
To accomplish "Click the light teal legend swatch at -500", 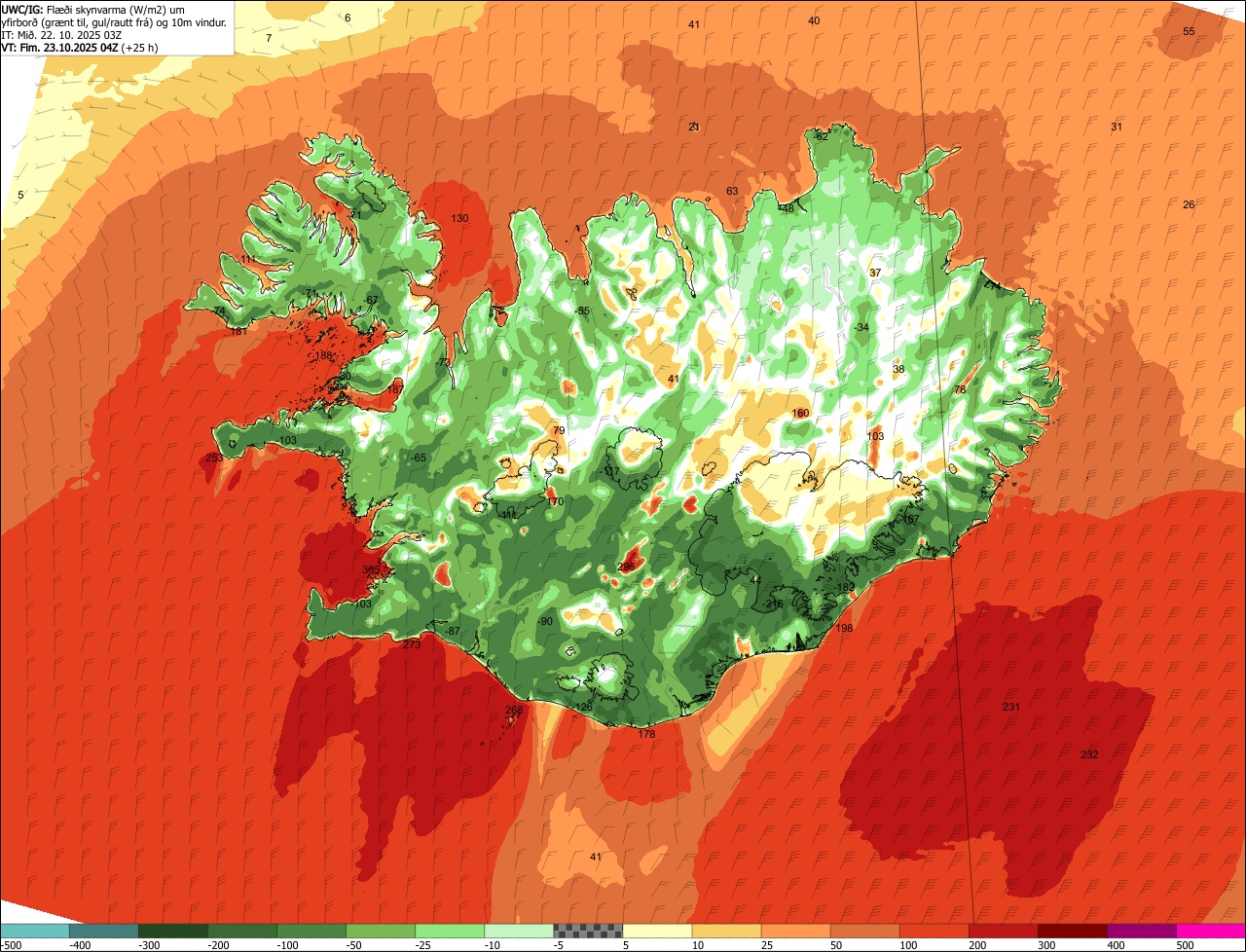I will click(35, 931).
